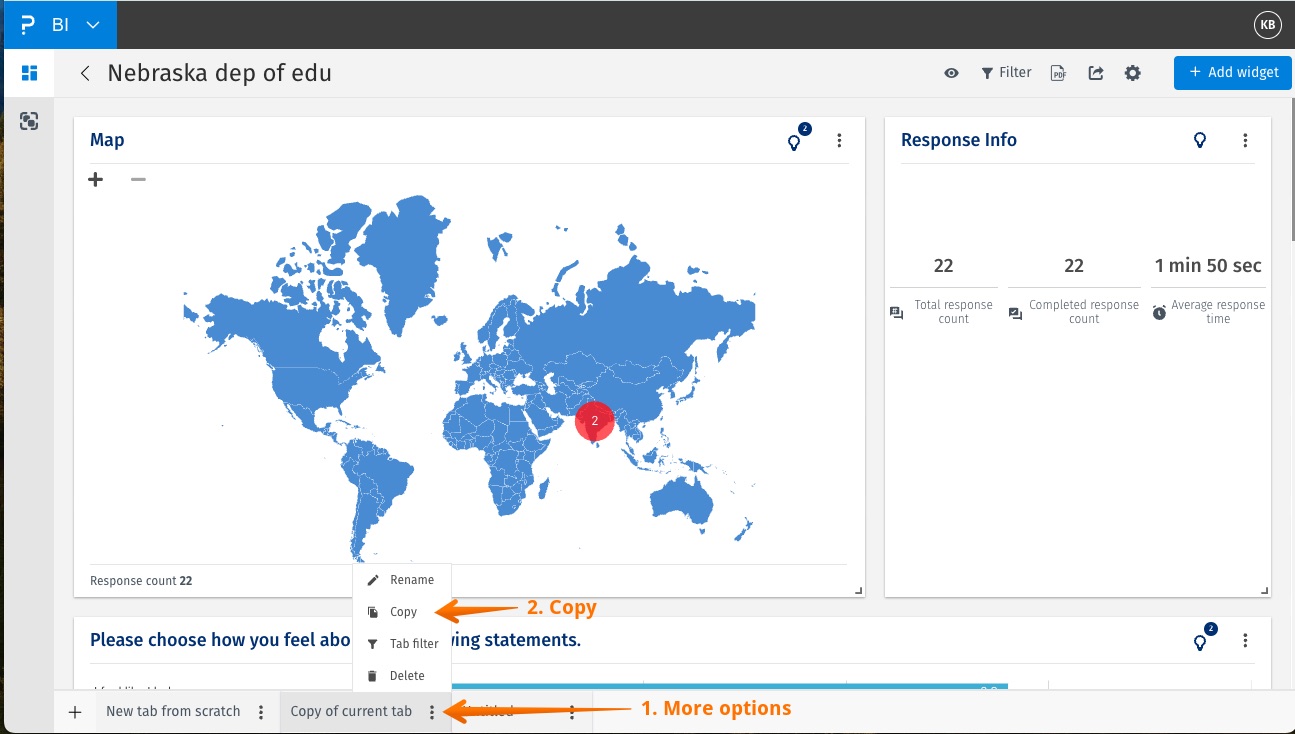Select Copy from the tab context menu

[x=403, y=612]
